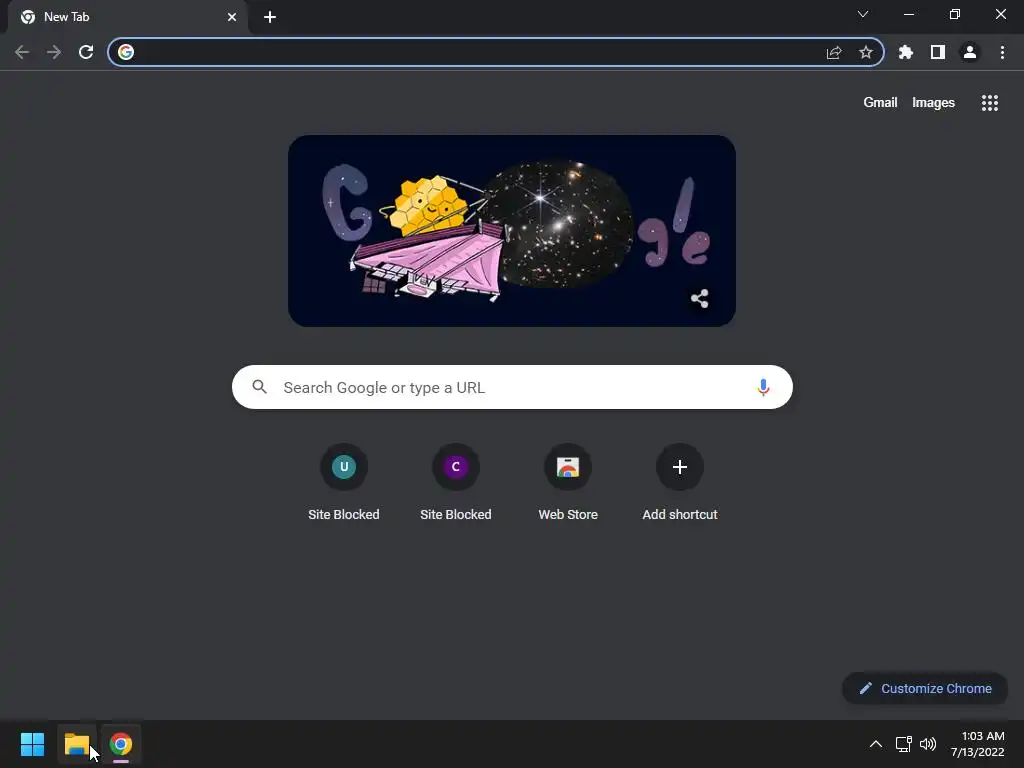Viewport: 1024px width, 768px height.
Task: Open the Google apps grid
Action: pyautogui.click(x=989, y=103)
